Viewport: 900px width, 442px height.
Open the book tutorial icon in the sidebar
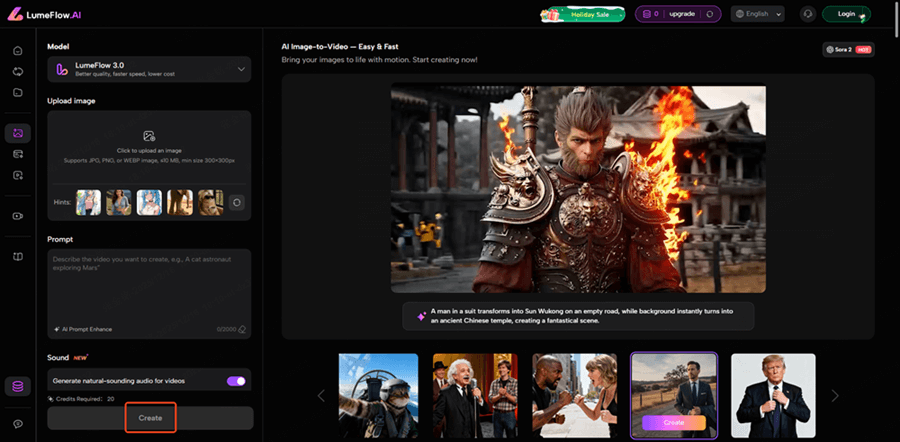pos(17,257)
